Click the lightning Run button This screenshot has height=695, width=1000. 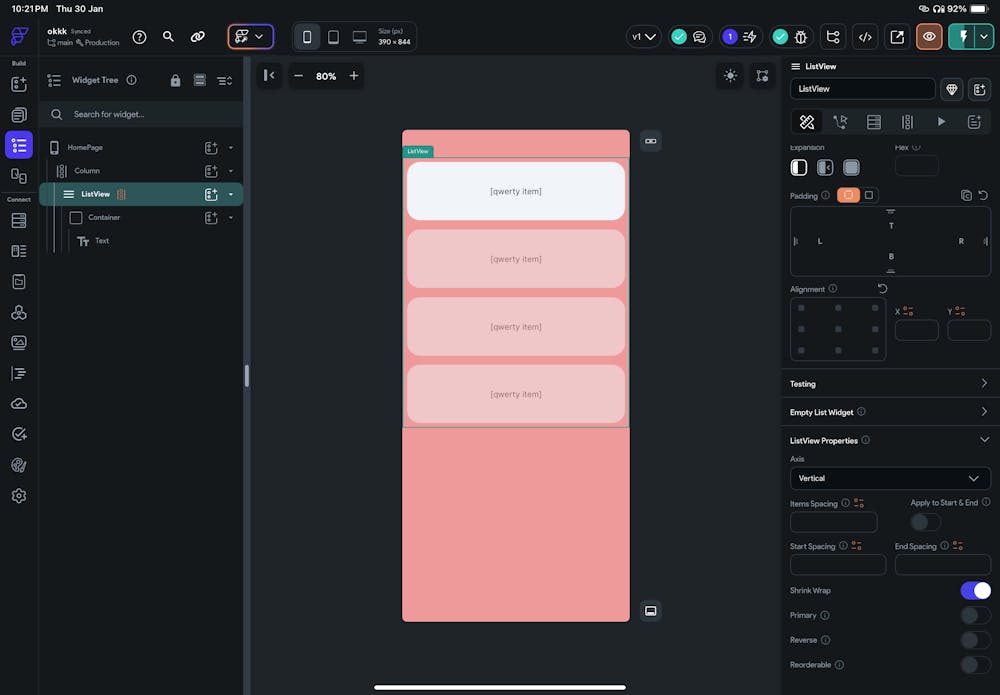[962, 37]
